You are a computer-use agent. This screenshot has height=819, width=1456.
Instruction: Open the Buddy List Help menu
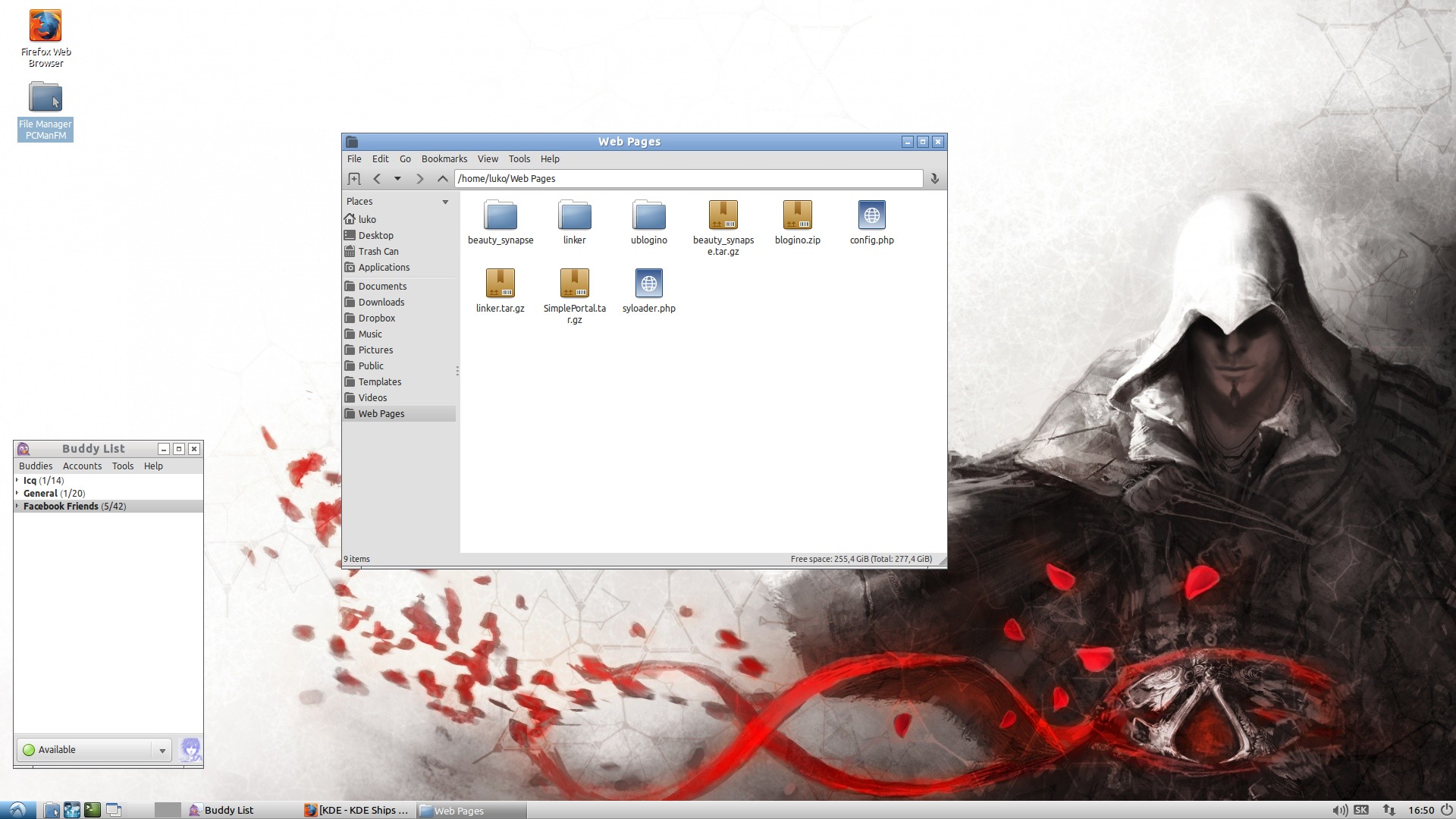(153, 466)
